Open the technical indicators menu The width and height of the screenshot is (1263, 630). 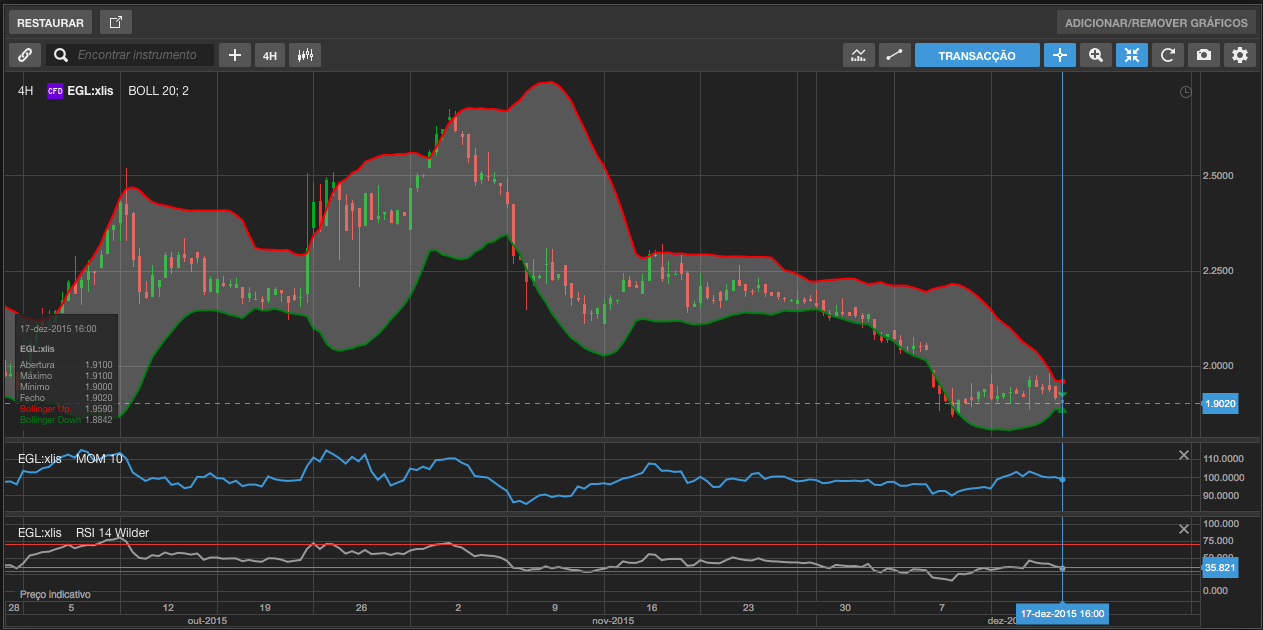tap(858, 55)
